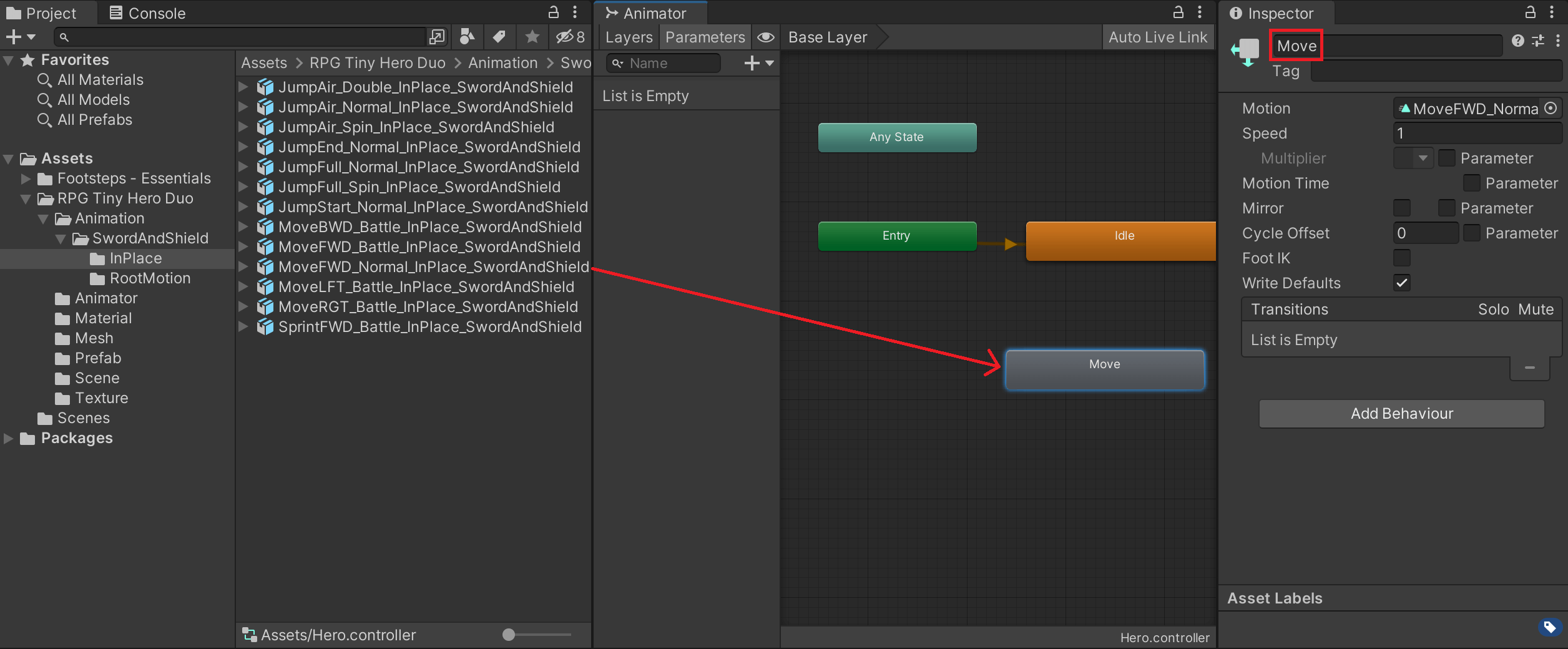Lock the Animator panel
1568x649 pixels.
(x=1178, y=12)
